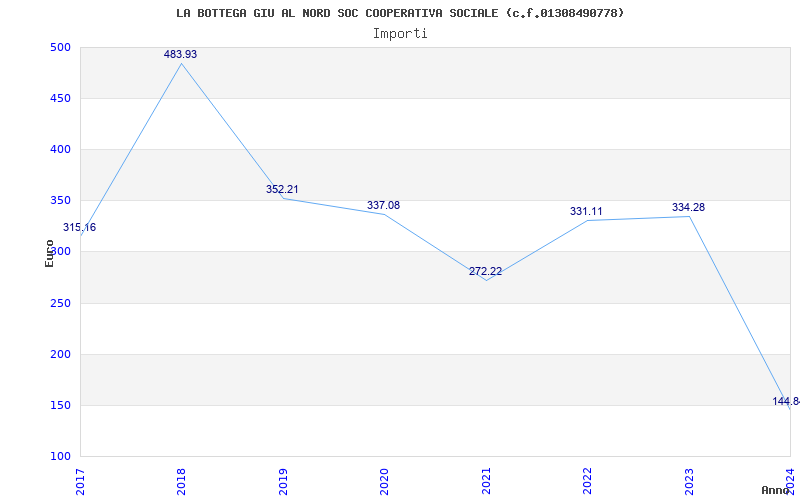Viewport: 800px width, 500px height.
Task: Click the 150 y-axis tick label
Action: (60, 406)
